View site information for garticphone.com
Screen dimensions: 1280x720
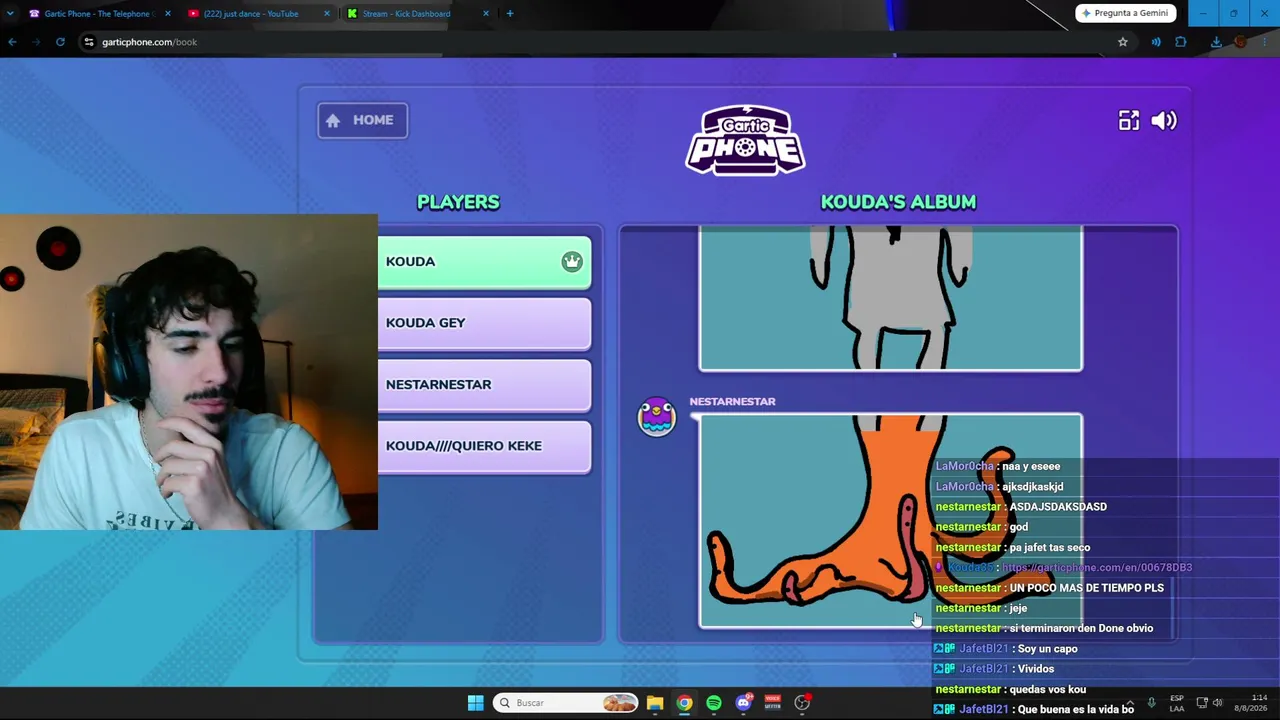89,42
